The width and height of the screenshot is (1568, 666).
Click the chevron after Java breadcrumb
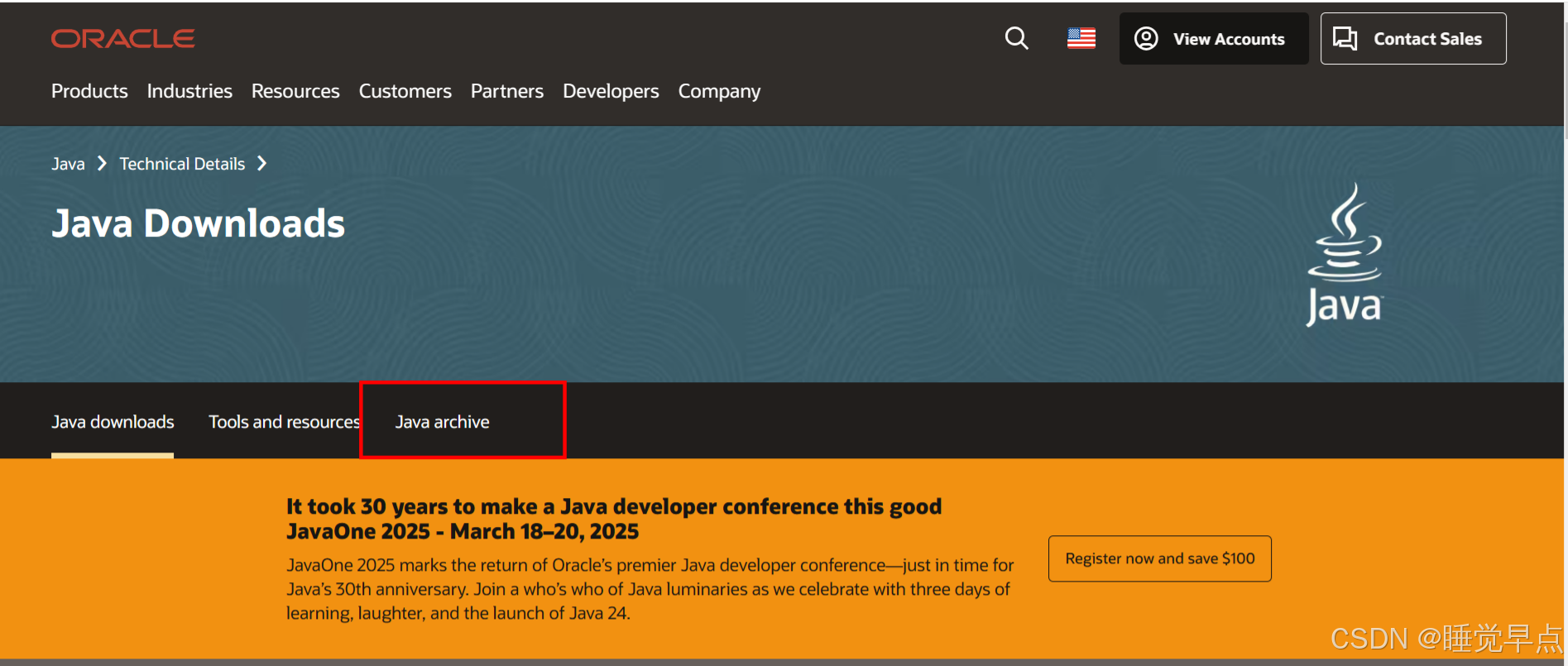pyautogui.click(x=102, y=164)
